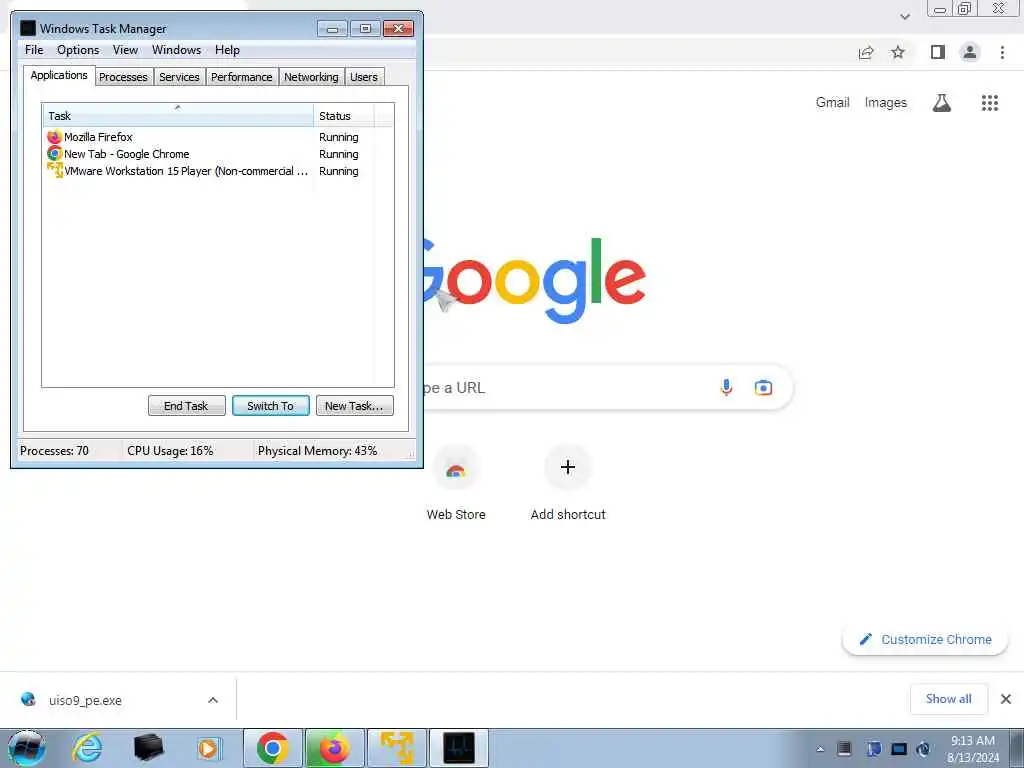The image size is (1024, 768).
Task: Switch to VMware Player taskbar icon
Action: (x=396, y=748)
